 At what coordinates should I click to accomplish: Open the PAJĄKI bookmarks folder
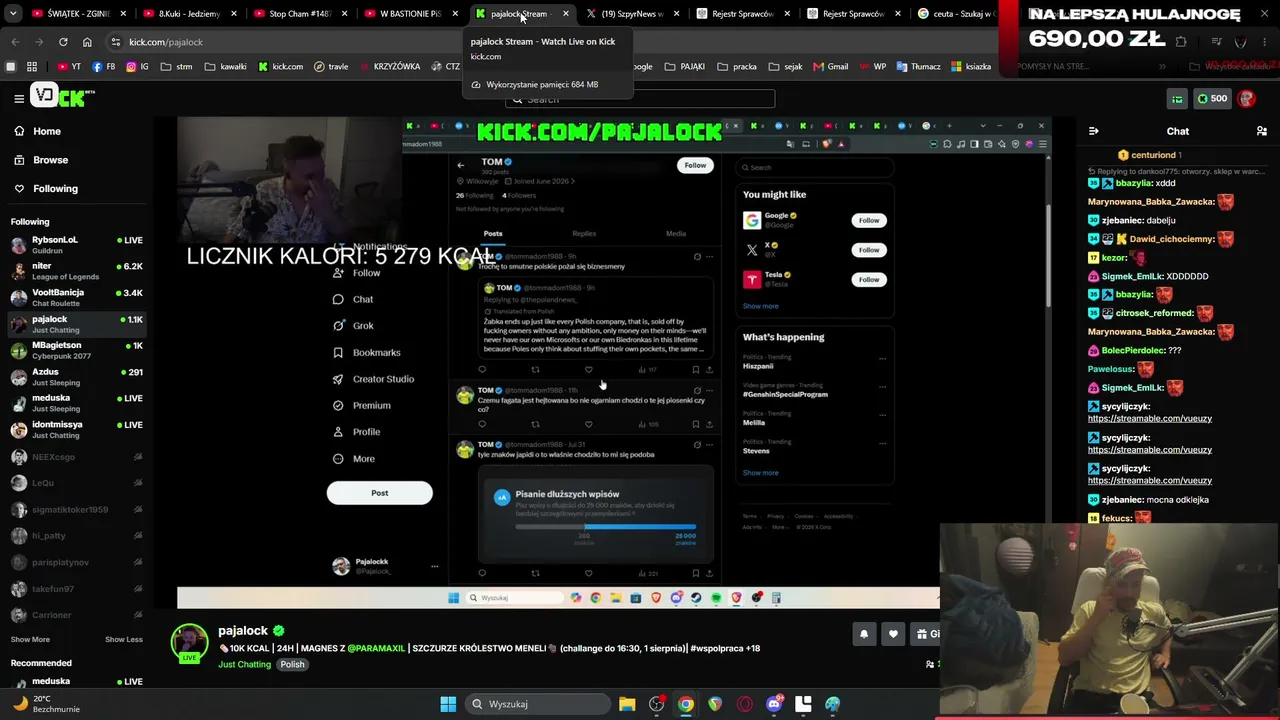tap(684, 66)
